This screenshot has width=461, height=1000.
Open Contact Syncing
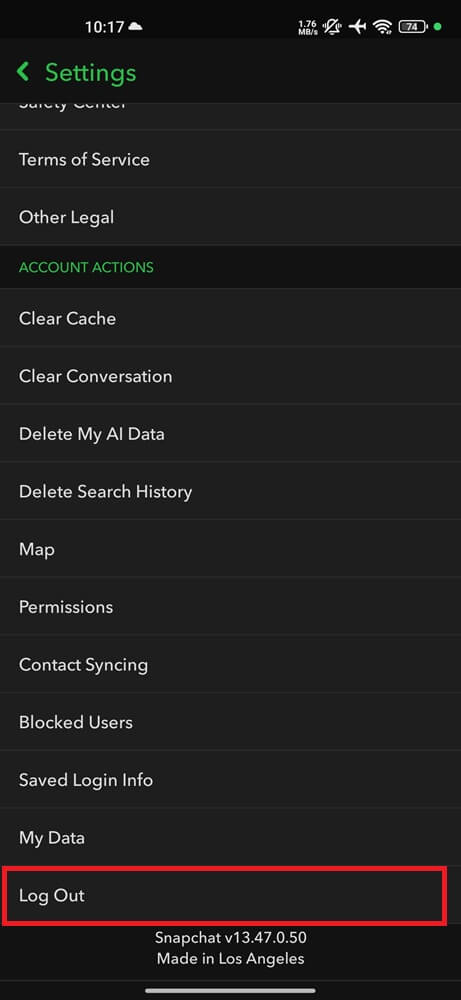(x=230, y=665)
